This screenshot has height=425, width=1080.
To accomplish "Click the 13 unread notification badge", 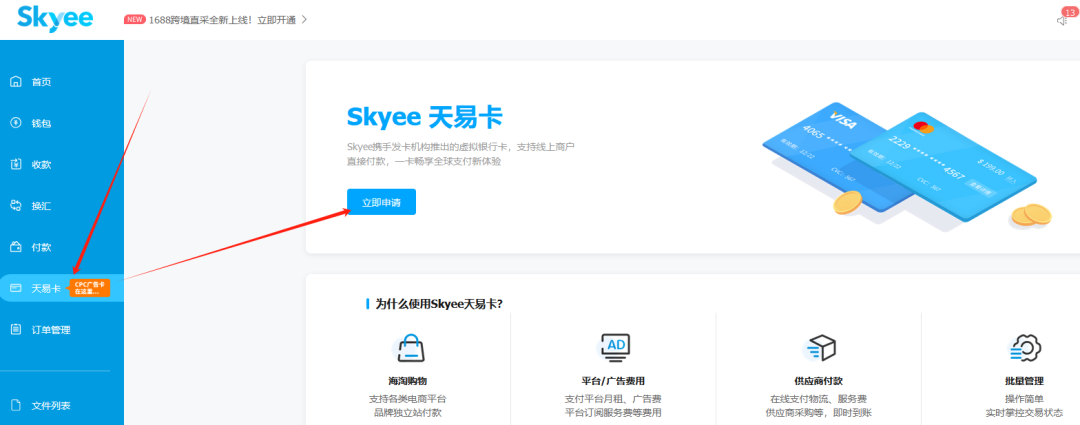I will point(1070,12).
